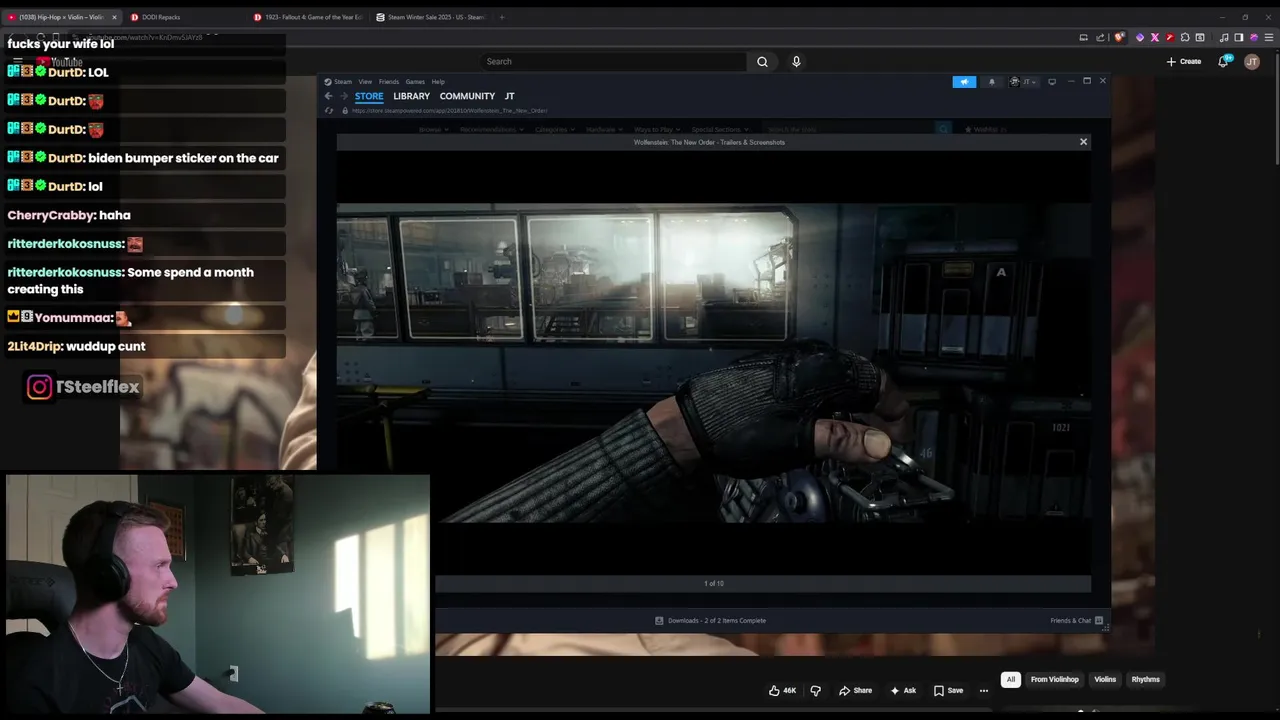Open Steam Downloads status
The width and height of the screenshot is (1280, 720).
(x=711, y=621)
